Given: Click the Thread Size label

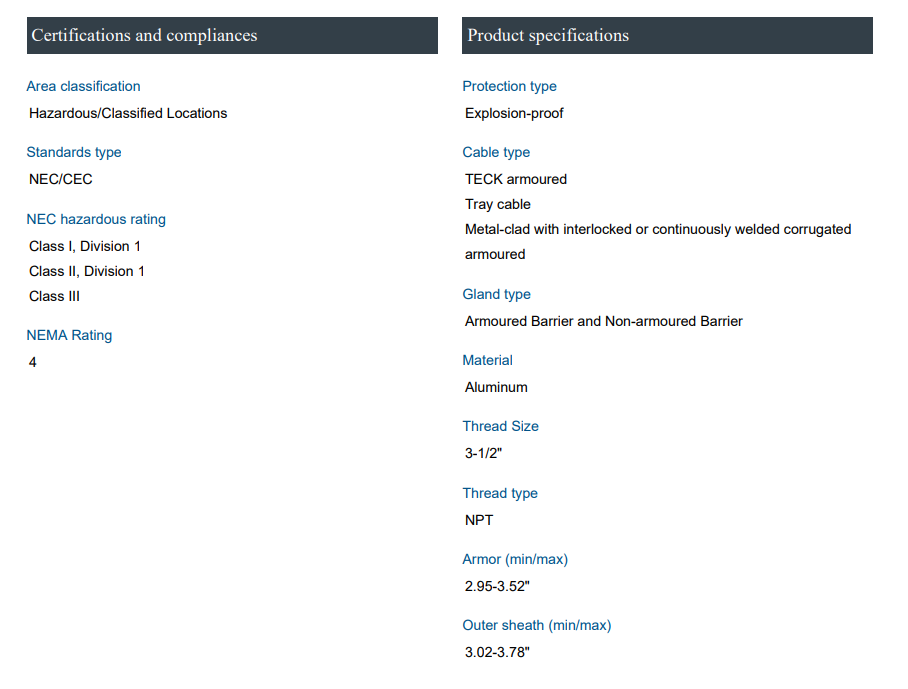Looking at the screenshot, I should (500, 426).
